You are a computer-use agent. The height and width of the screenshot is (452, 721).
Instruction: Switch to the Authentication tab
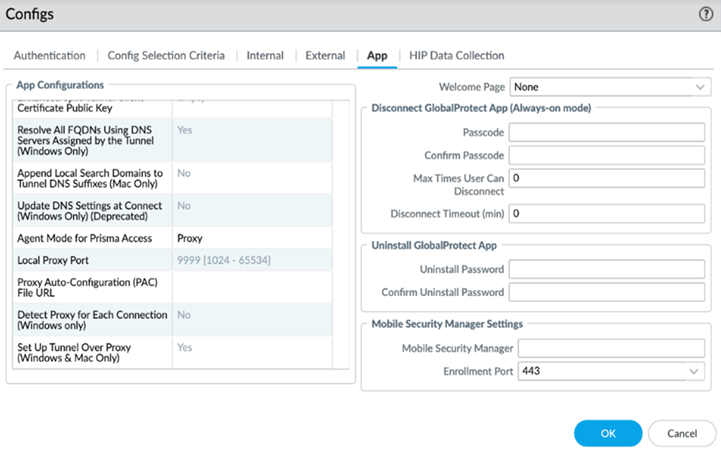pyautogui.click(x=49, y=55)
